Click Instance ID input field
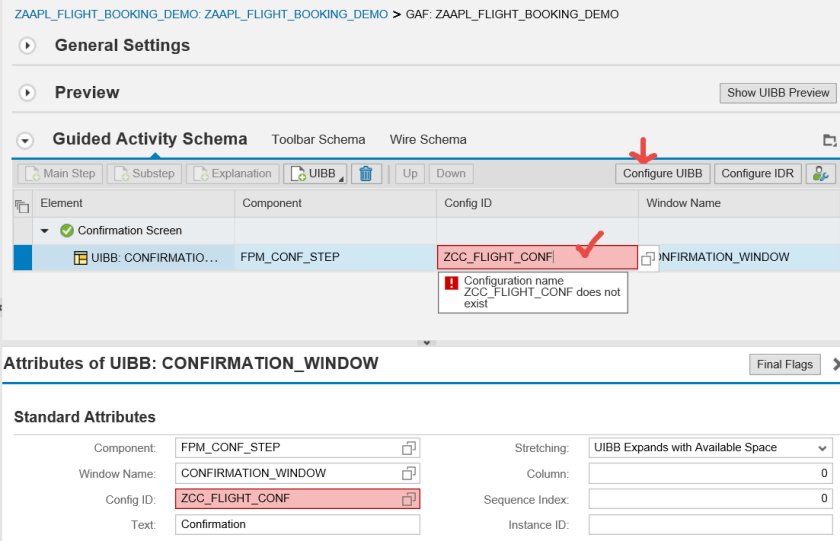This screenshot has width=840, height=541. click(x=710, y=524)
